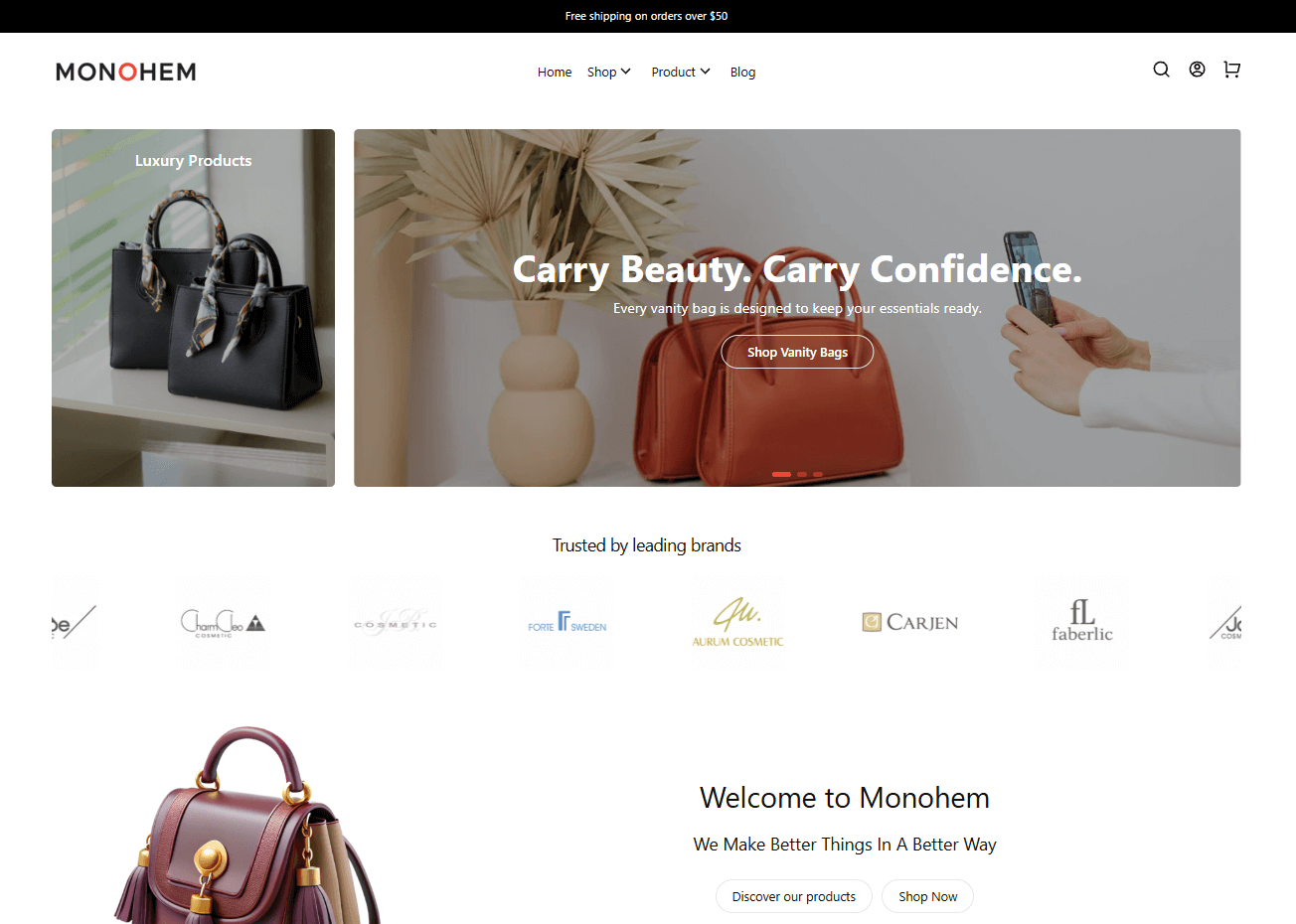
Task: Open the user account icon
Action: coord(1197,70)
